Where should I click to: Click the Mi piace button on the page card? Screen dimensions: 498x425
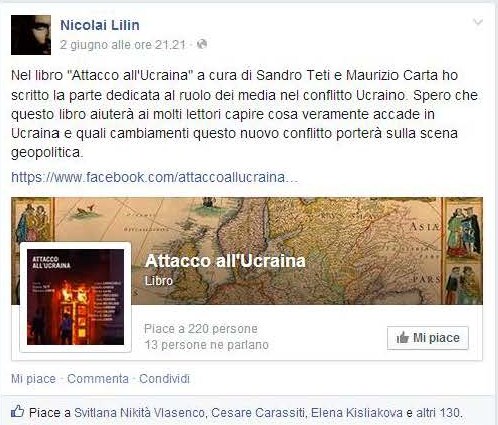click(x=428, y=338)
